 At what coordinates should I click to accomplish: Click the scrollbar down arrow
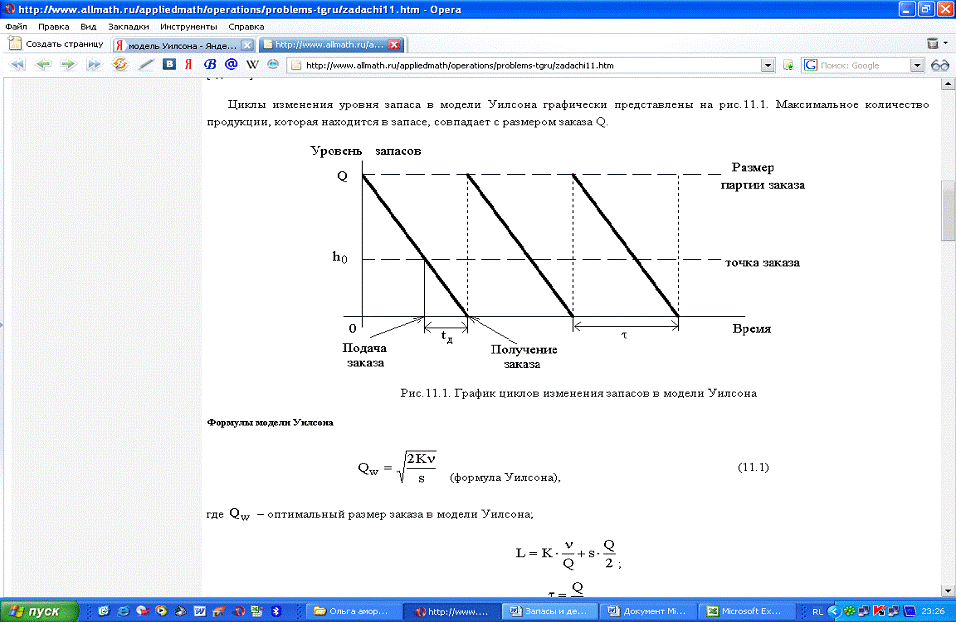point(948,591)
